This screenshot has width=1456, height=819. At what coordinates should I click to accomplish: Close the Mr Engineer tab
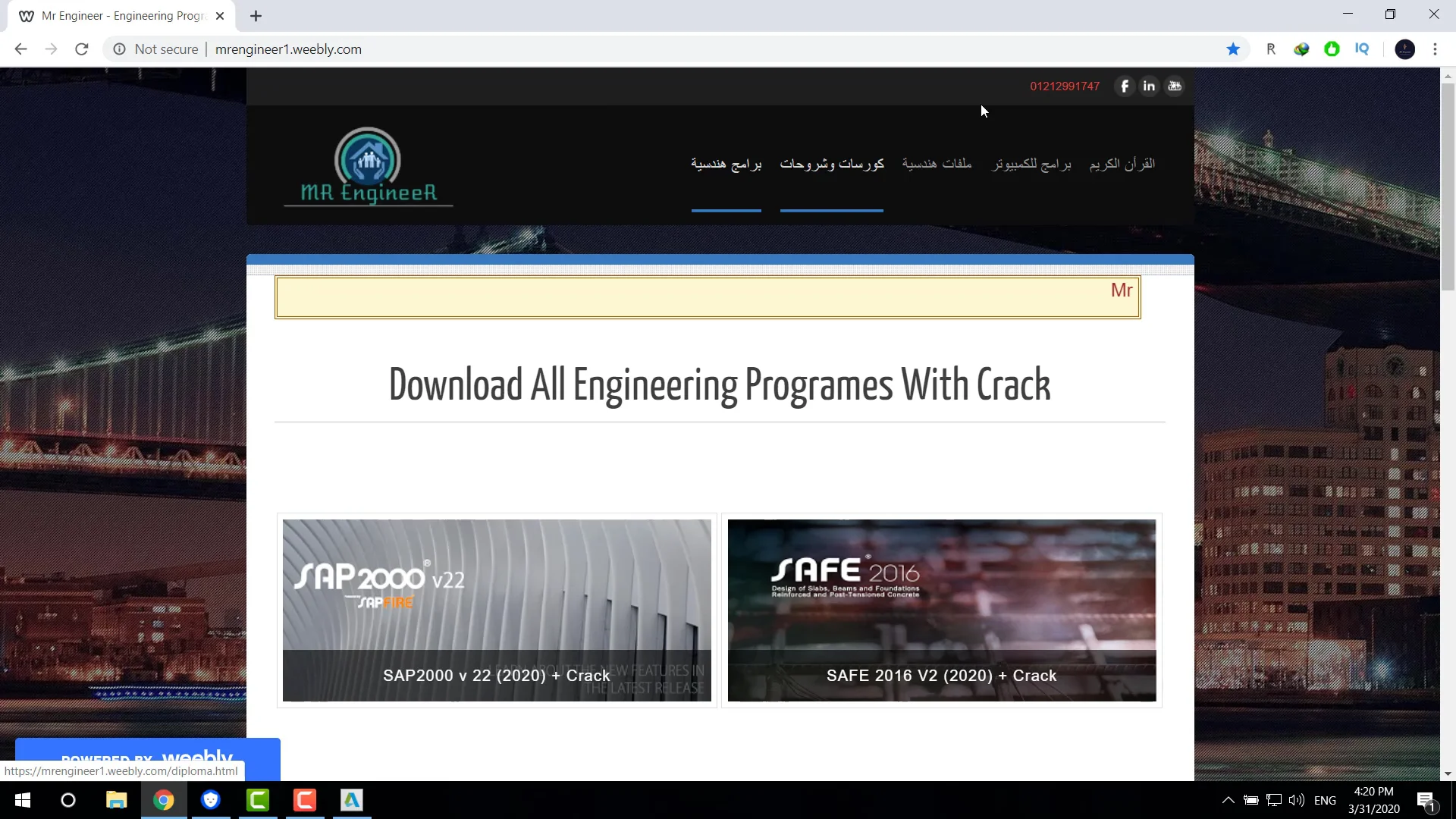(220, 16)
